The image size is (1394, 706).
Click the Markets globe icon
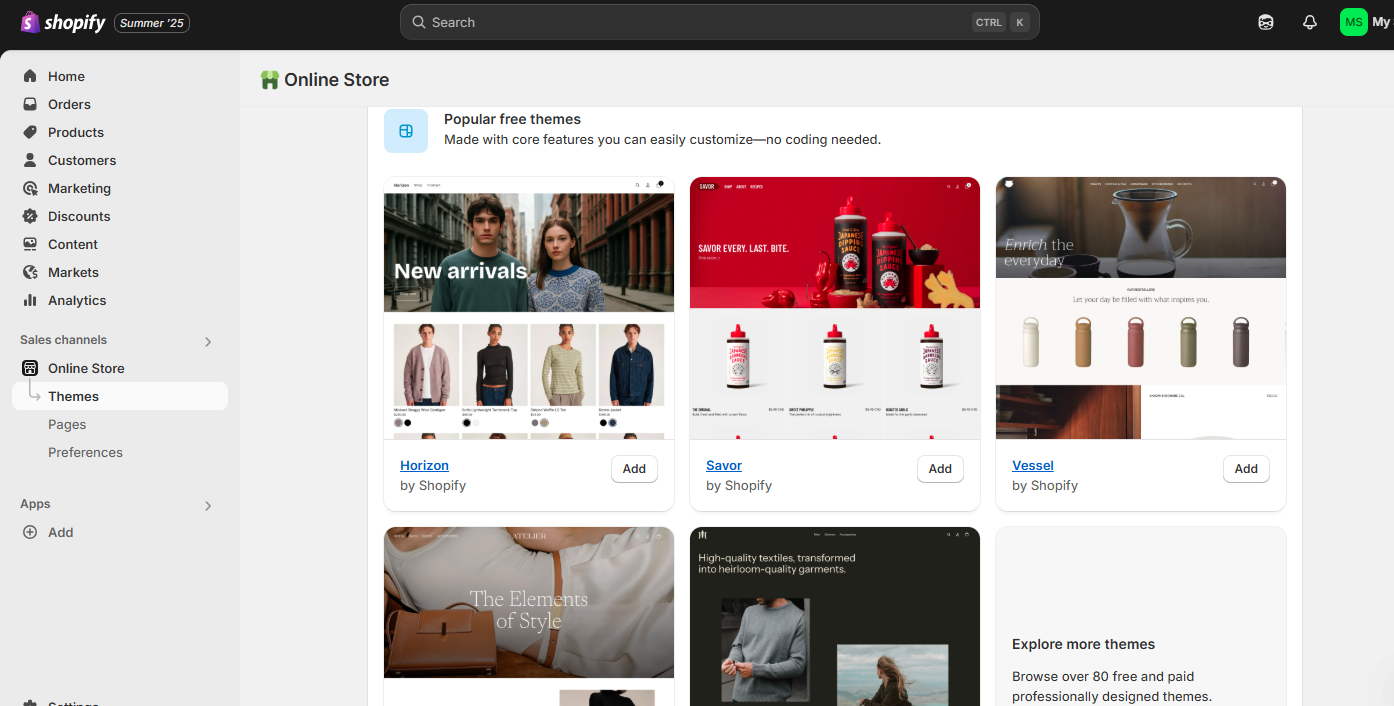[30, 272]
